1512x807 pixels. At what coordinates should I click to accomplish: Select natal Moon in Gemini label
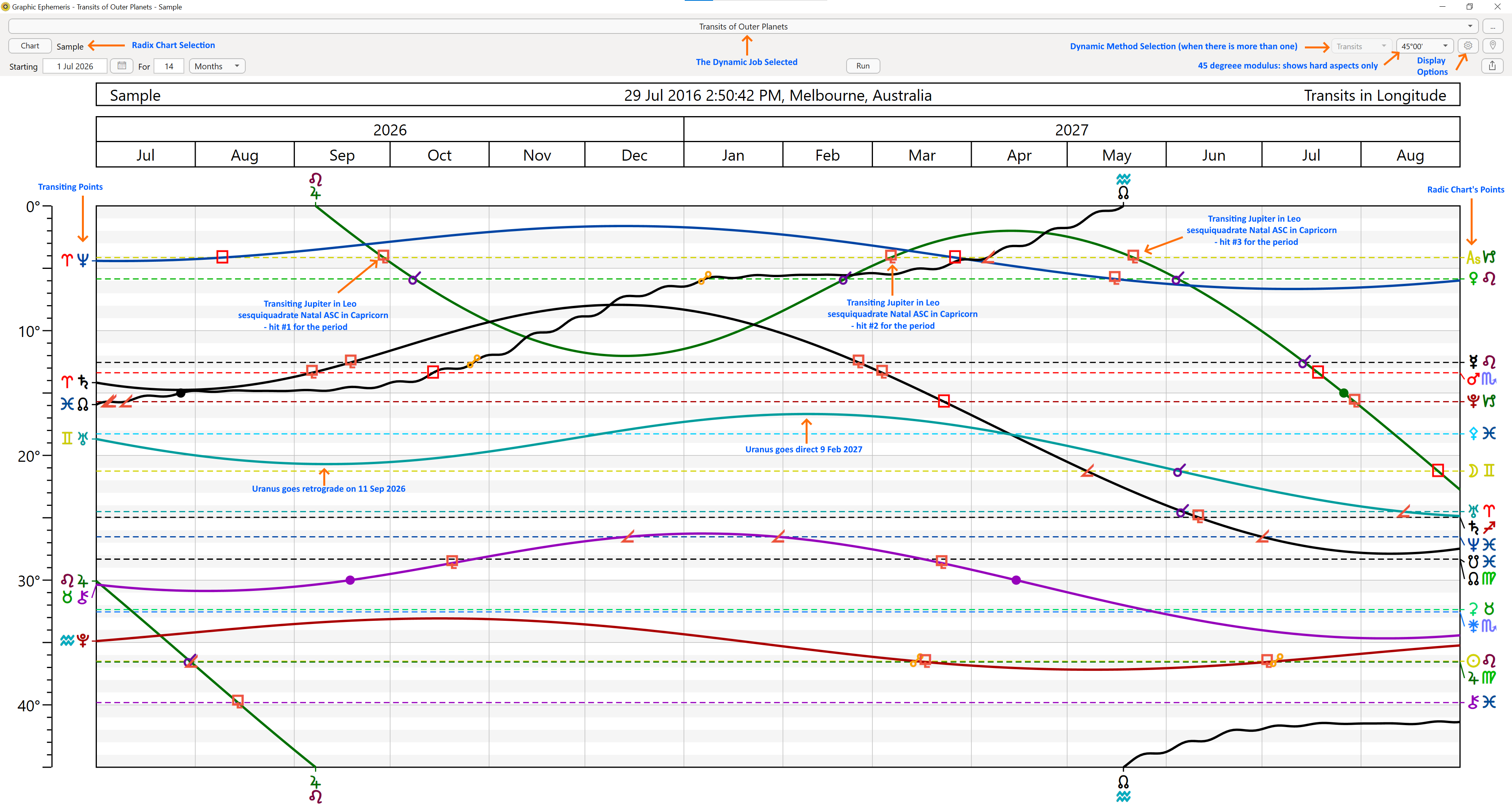(1481, 470)
